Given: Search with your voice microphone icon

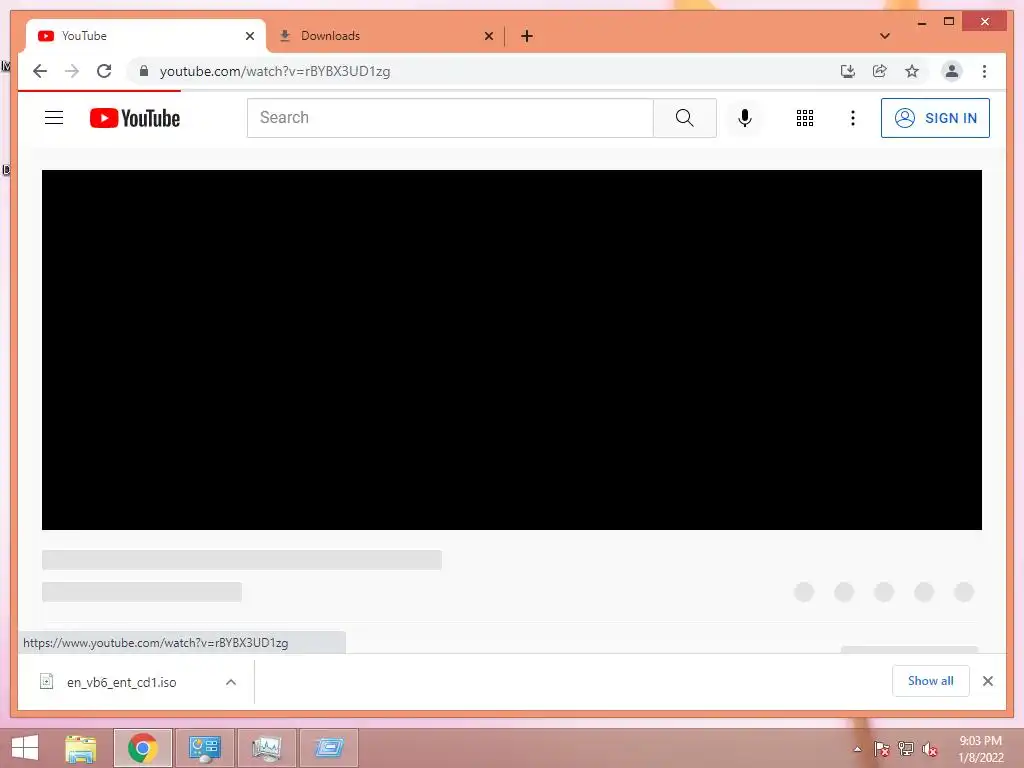Looking at the screenshot, I should [x=744, y=118].
